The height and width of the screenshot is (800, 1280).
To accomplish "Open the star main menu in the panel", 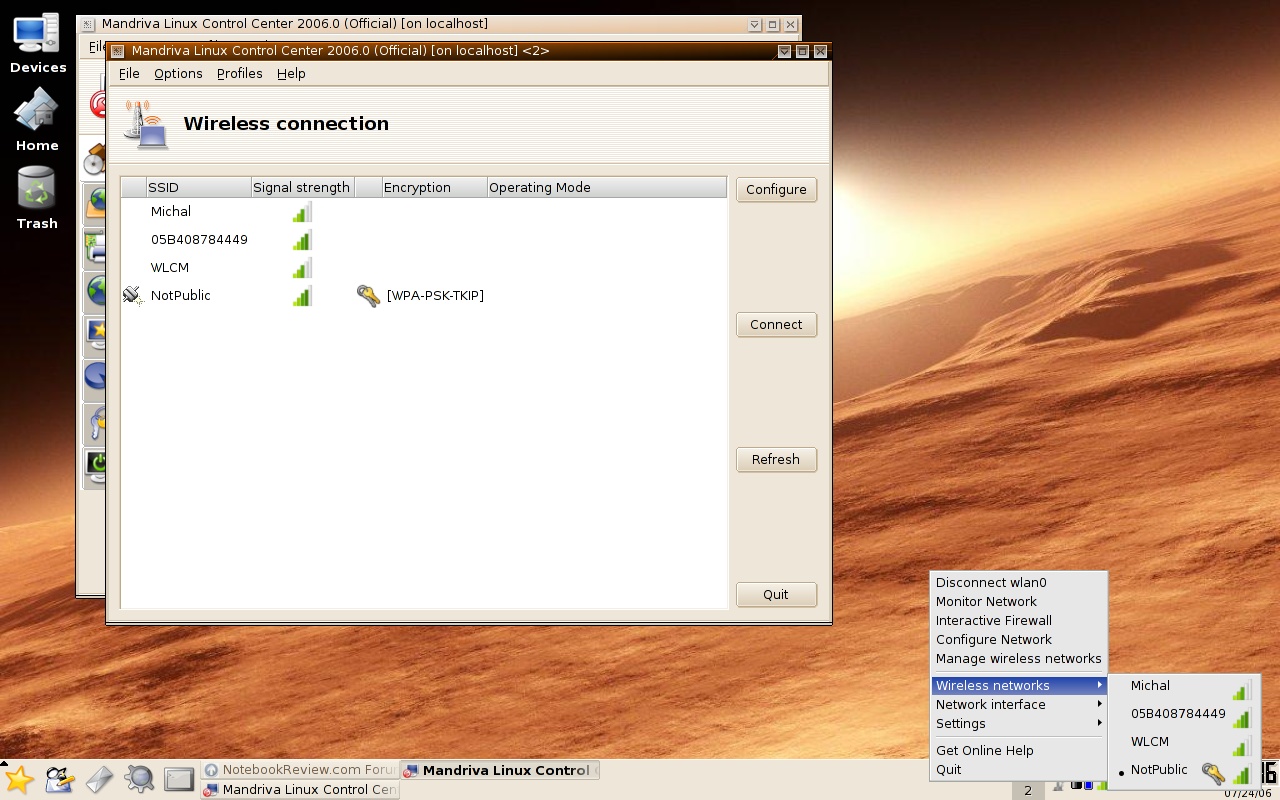I will click(19, 780).
